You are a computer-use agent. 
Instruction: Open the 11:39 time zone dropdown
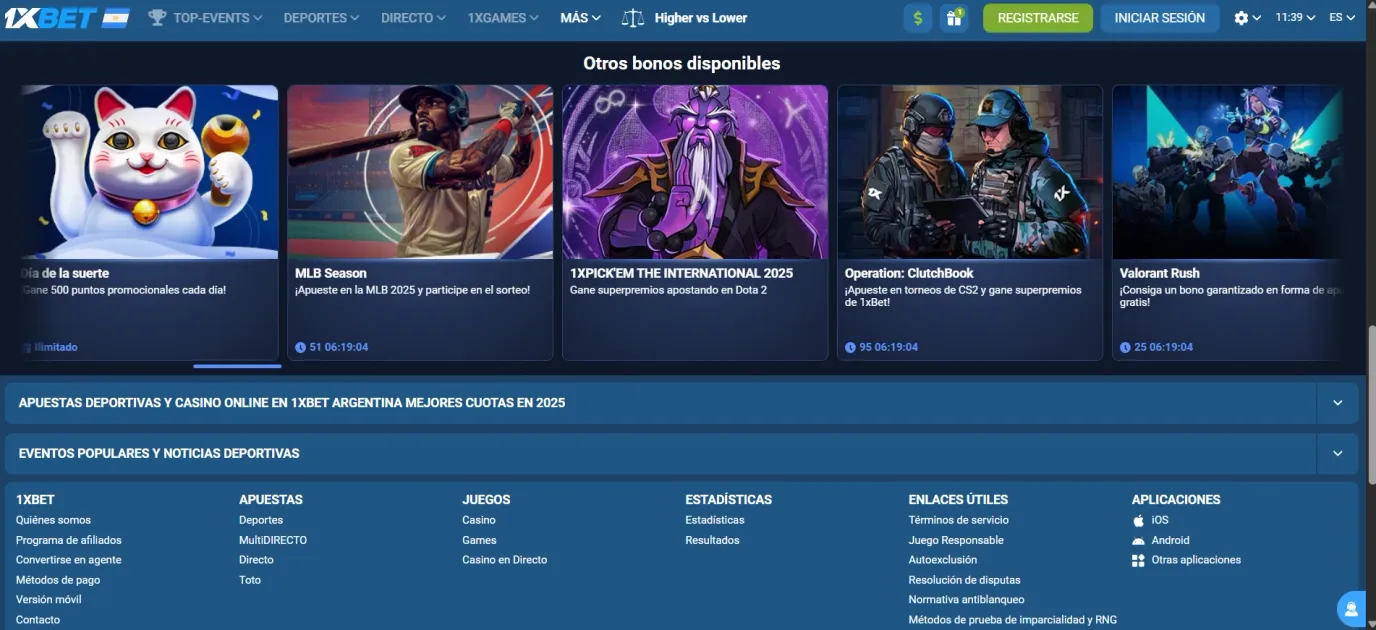click(x=1295, y=18)
